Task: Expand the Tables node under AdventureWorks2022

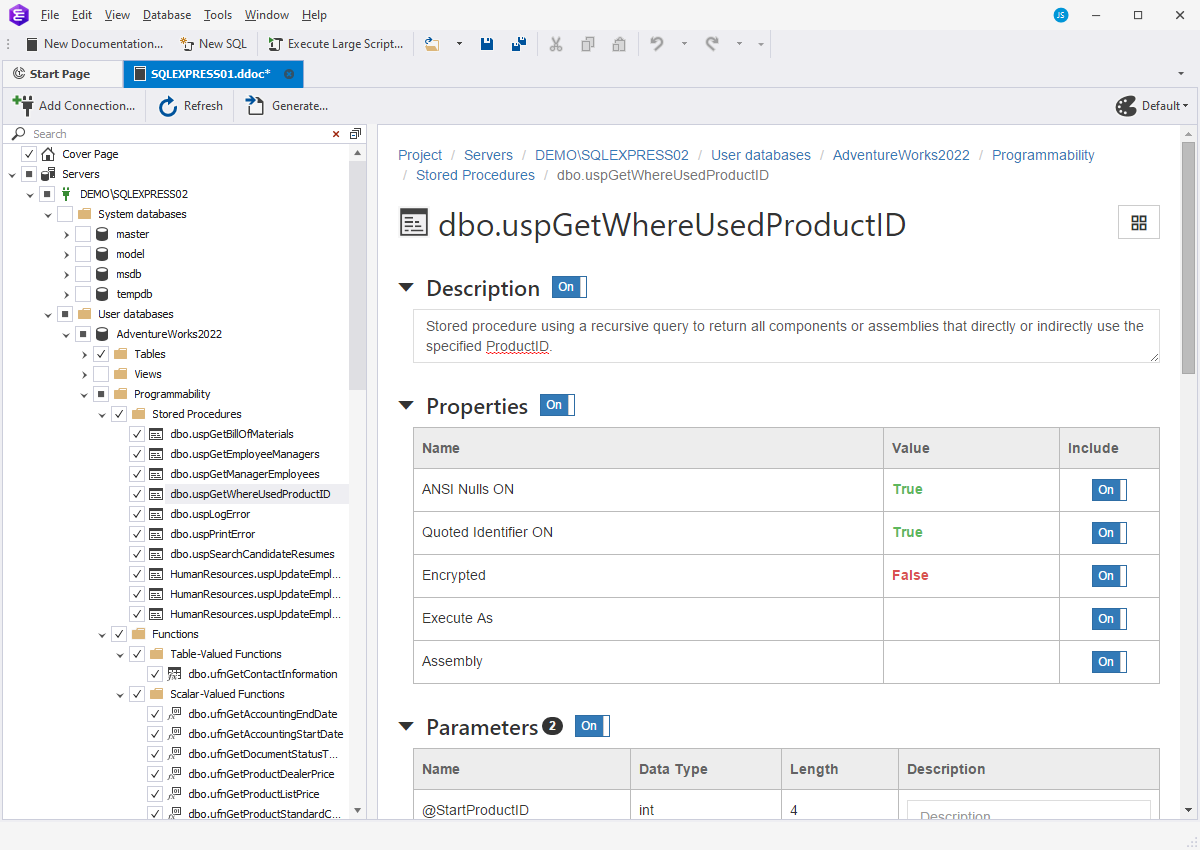Action: pyautogui.click(x=84, y=353)
